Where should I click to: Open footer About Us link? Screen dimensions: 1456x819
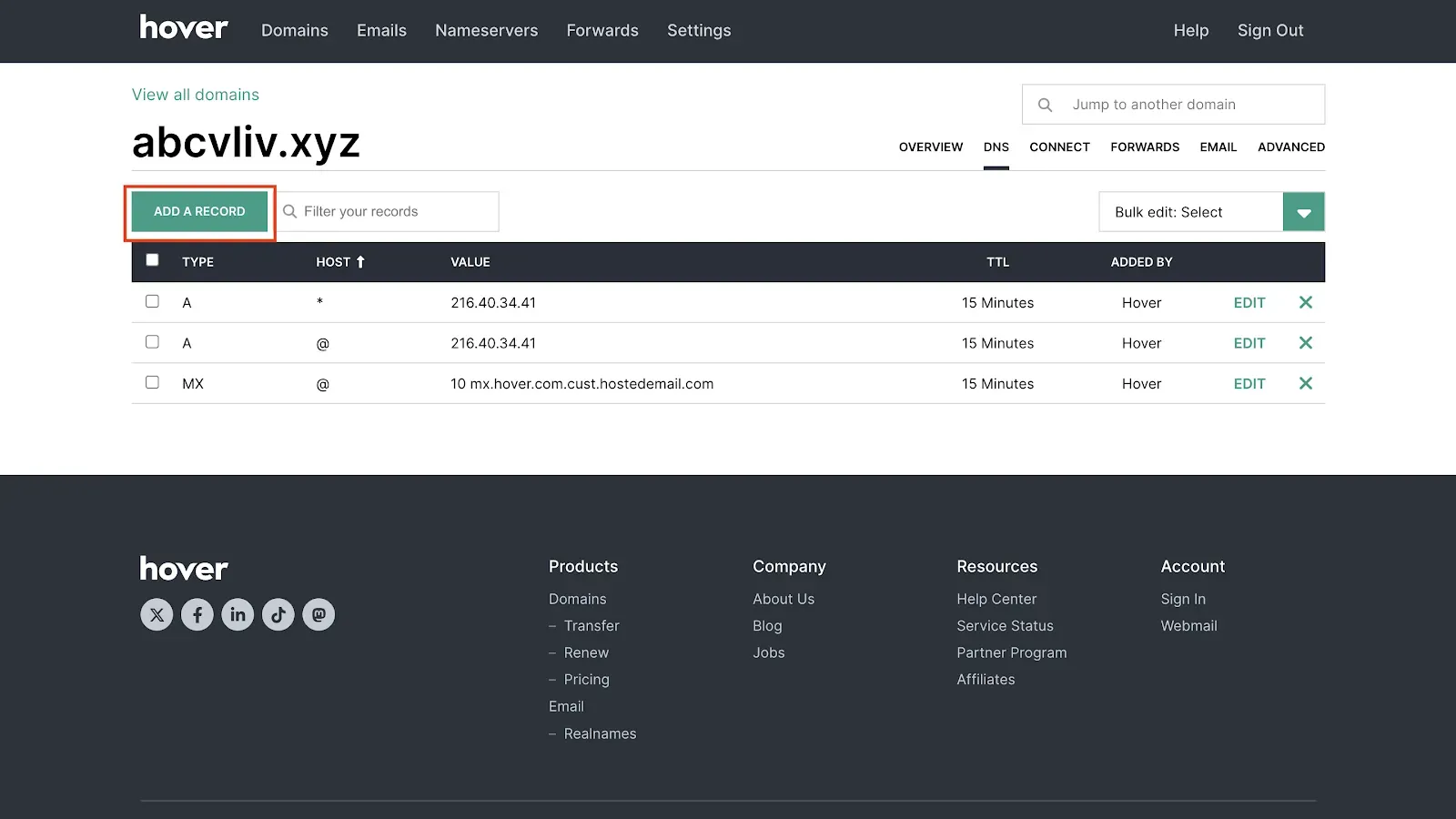[x=784, y=599]
